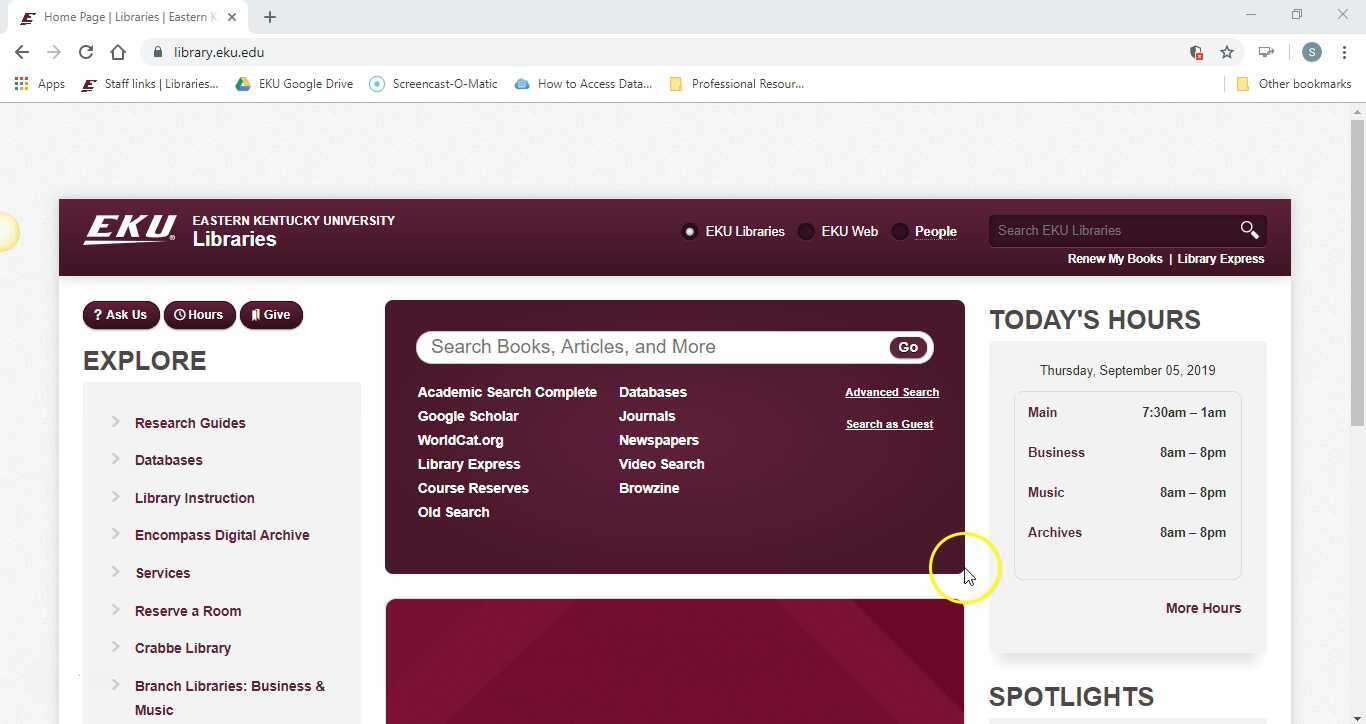Bookmark this page with the star icon
This screenshot has width=1366, height=724.
click(x=1227, y=52)
